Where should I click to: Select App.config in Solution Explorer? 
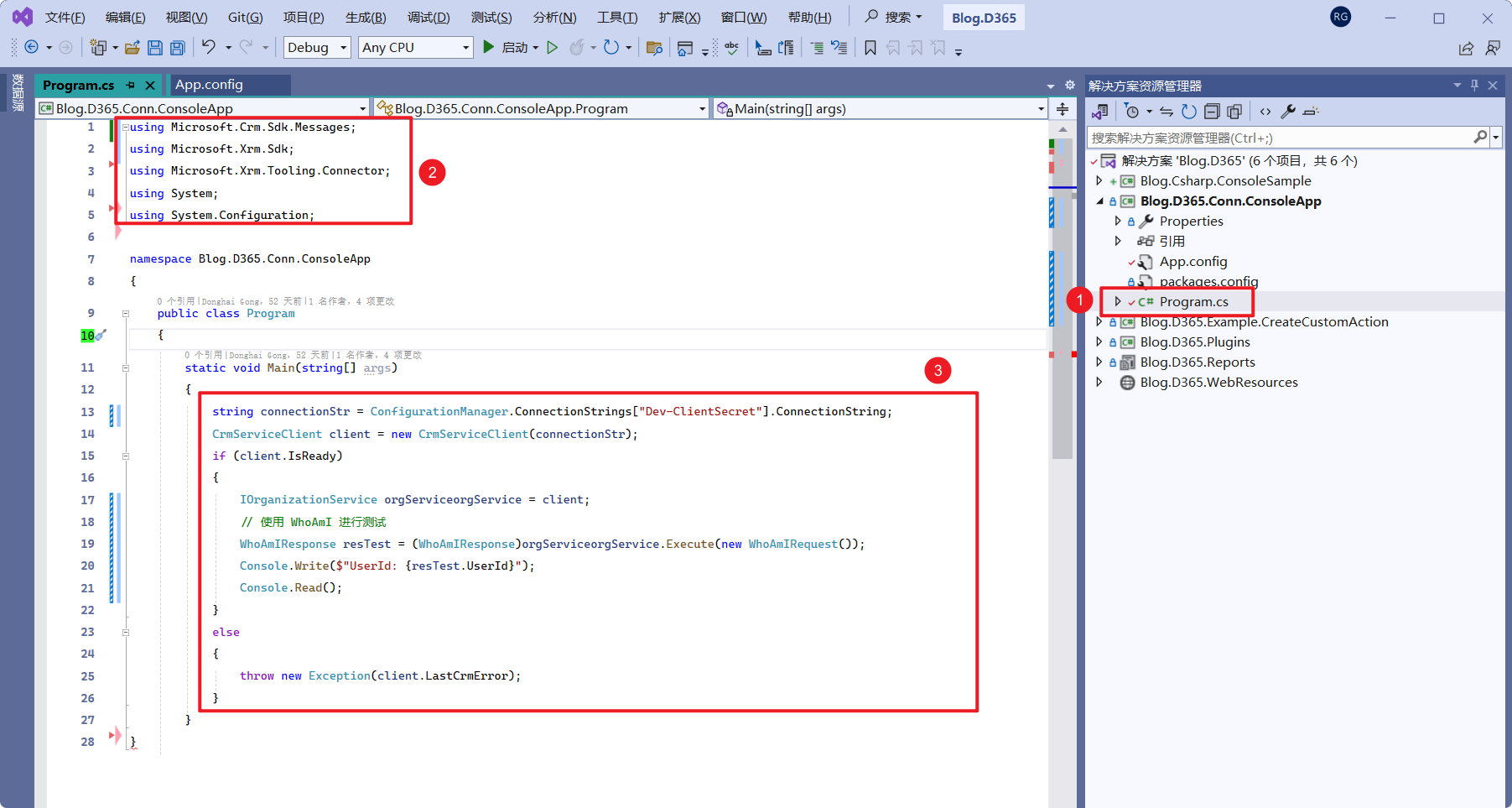1193,262
